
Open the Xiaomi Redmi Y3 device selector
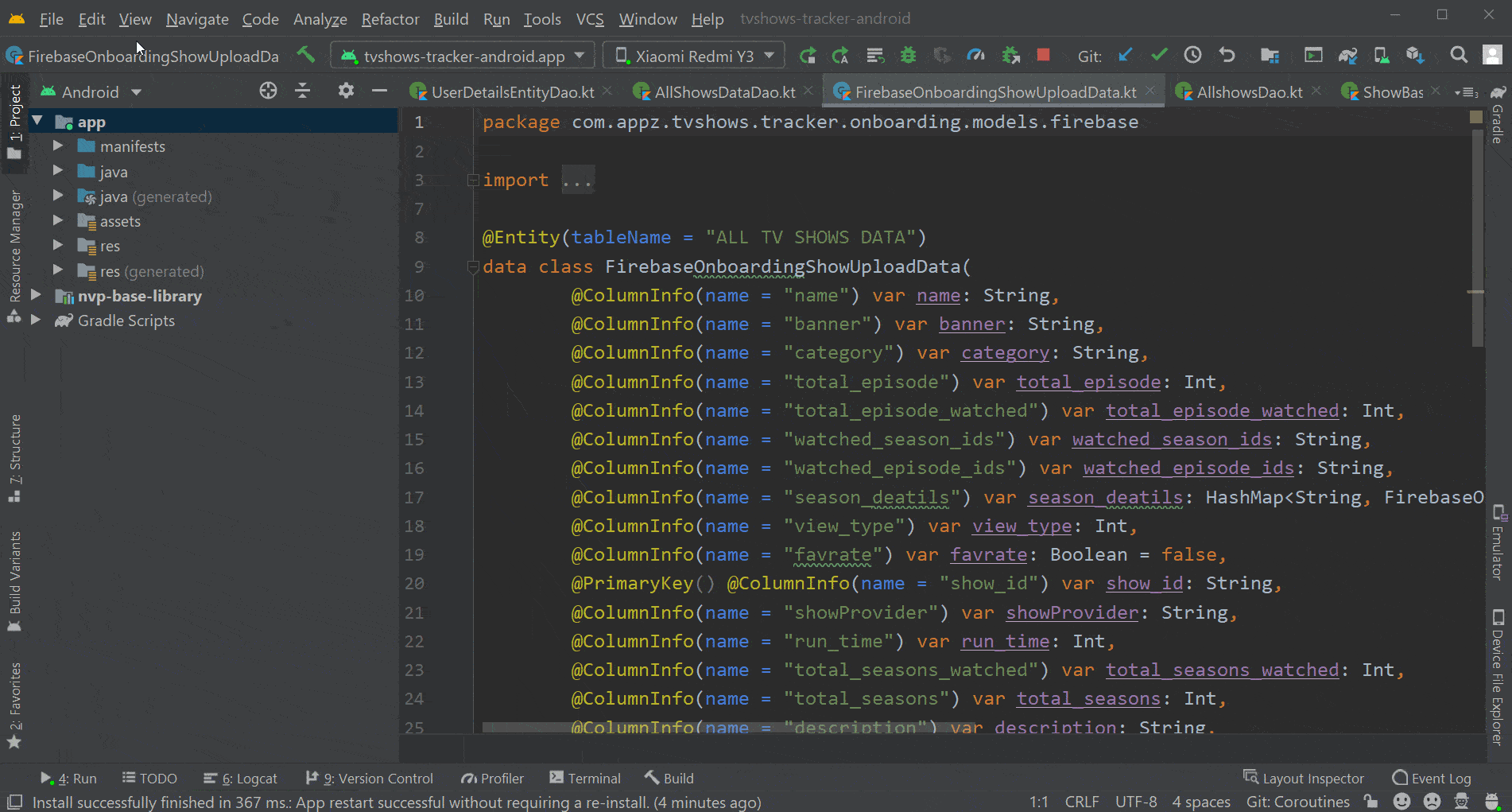pos(693,55)
